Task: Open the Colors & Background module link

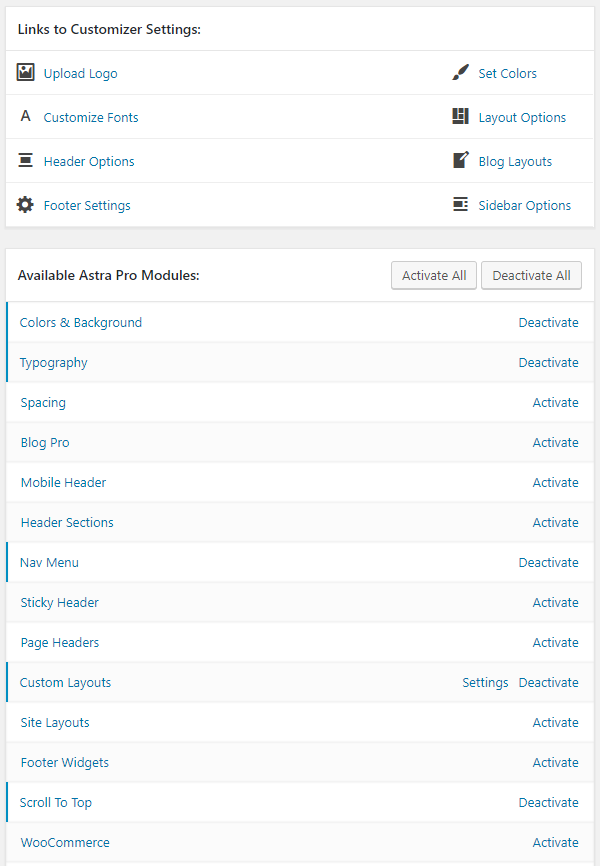Action: 81,323
